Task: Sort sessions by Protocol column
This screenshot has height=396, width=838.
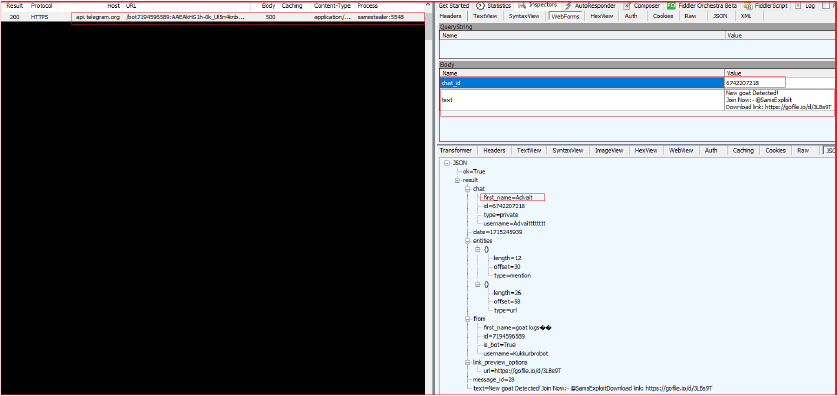Action: 42,6
